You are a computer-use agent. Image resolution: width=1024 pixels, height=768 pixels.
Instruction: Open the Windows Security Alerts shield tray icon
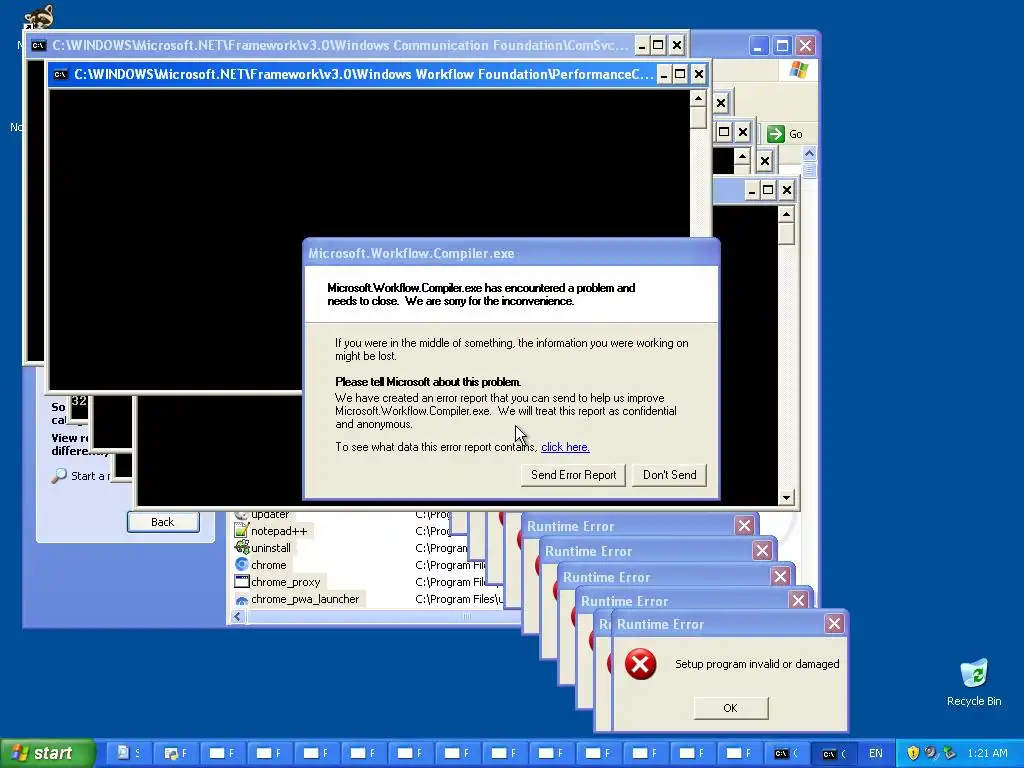pos(913,753)
